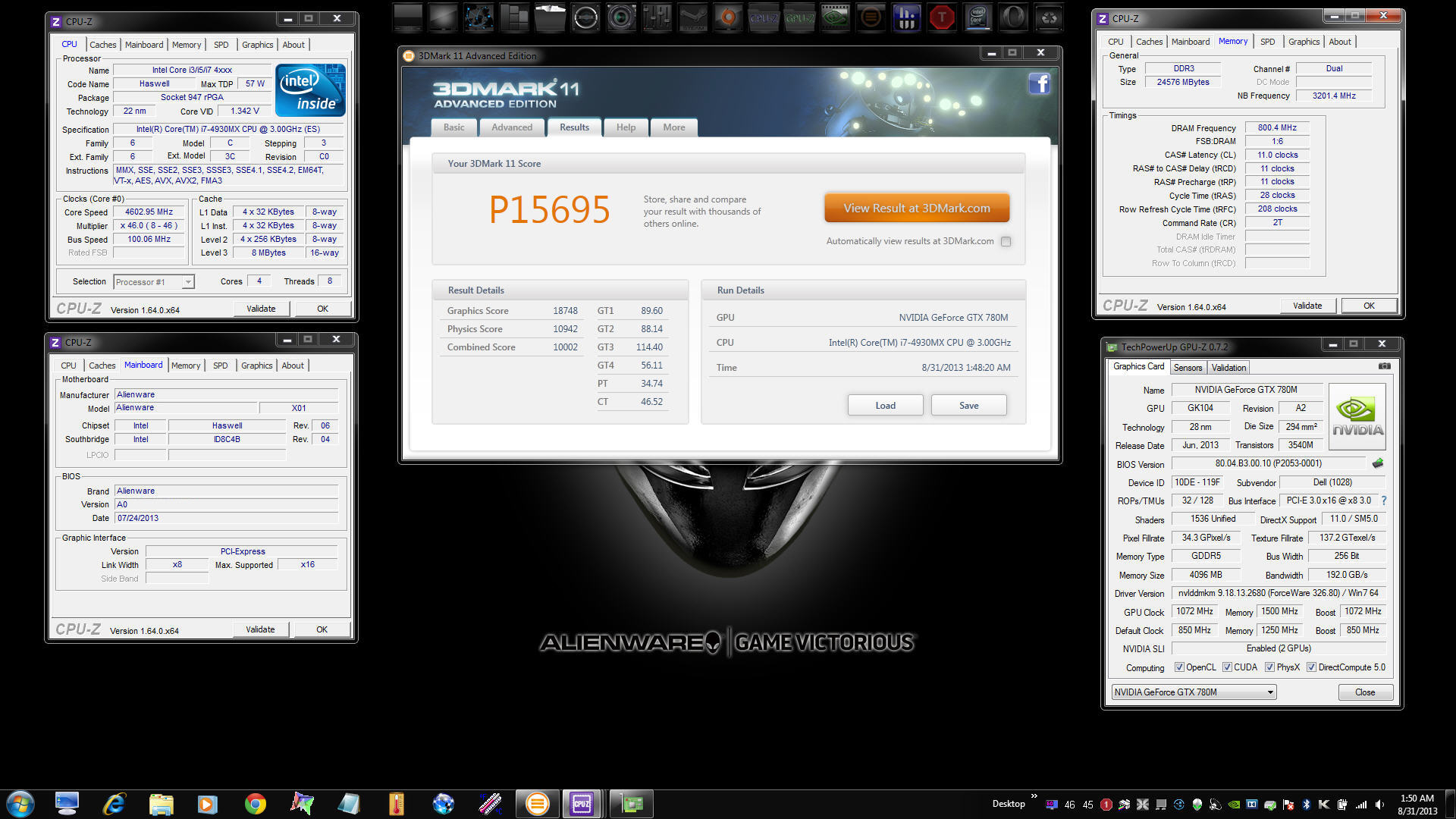
Task: Open the Facebook share icon in 3DMark
Action: [1039, 83]
